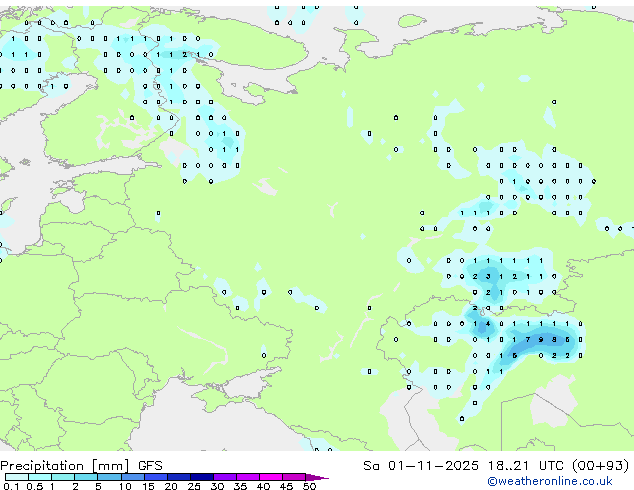Click the 'Precipitation [mm]' title text
This screenshot has width=634, height=490.
pyautogui.click(x=65, y=466)
